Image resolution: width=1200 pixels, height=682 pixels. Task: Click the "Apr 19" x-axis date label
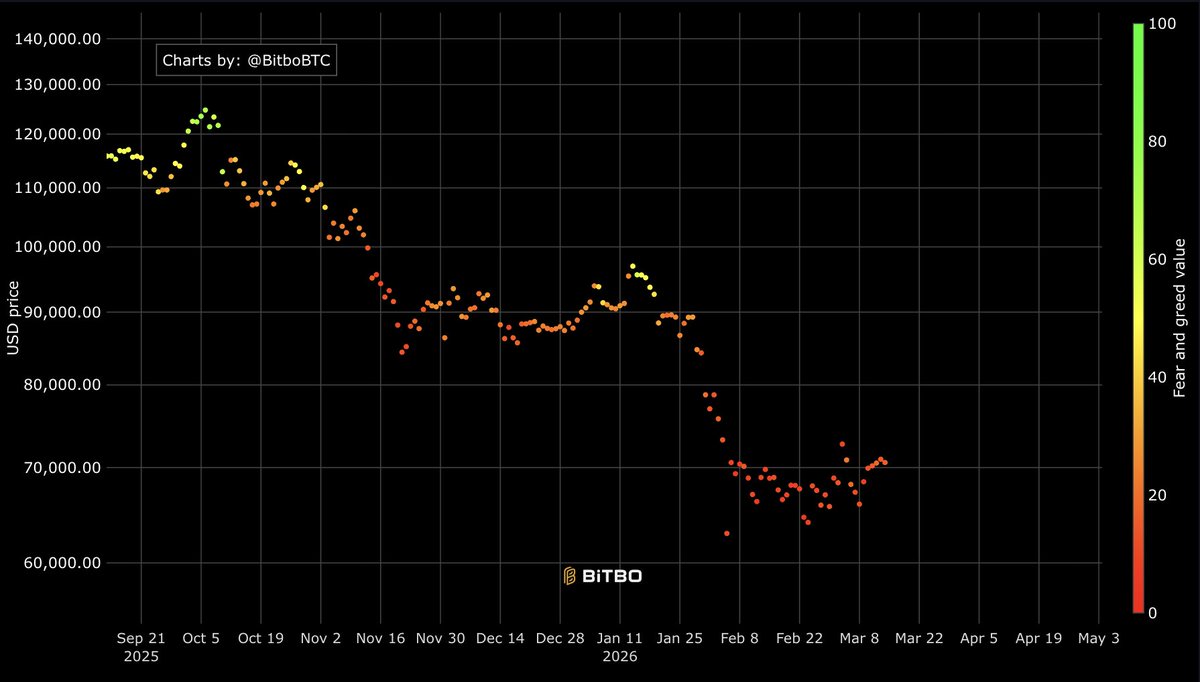[x=1040, y=639]
